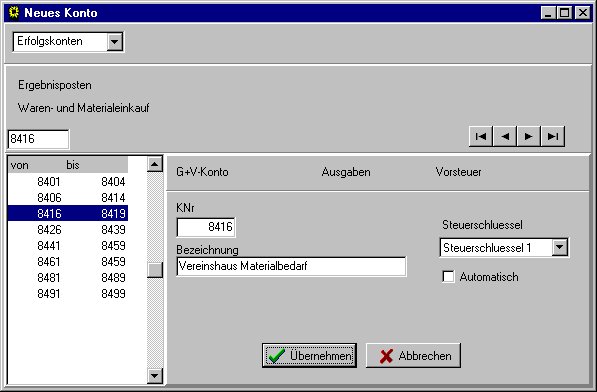Click the Vorsteuer label
Viewport: 597px width, 392px height.
tap(458, 172)
